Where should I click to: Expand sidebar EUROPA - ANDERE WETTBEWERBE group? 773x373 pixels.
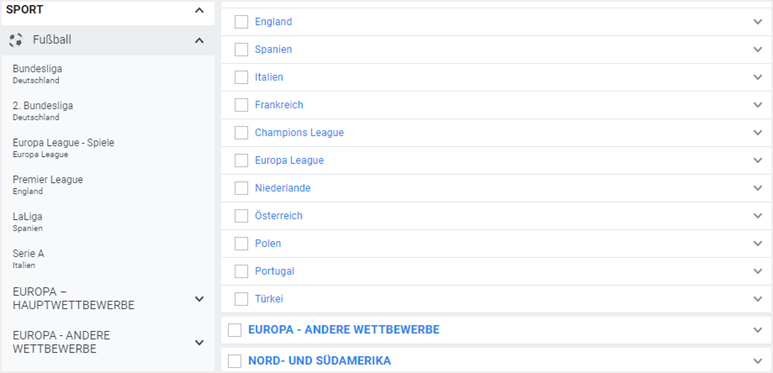[199, 342]
